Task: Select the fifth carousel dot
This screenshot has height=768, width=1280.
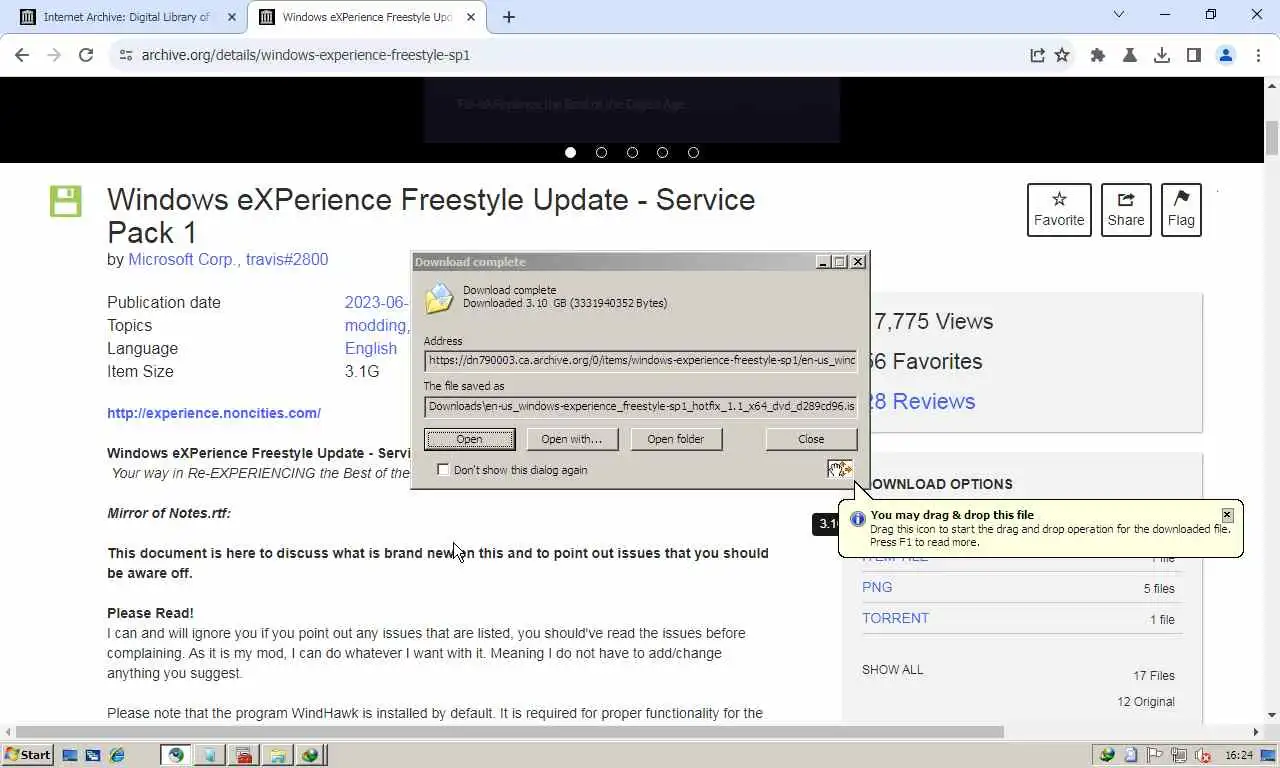Action: click(693, 153)
